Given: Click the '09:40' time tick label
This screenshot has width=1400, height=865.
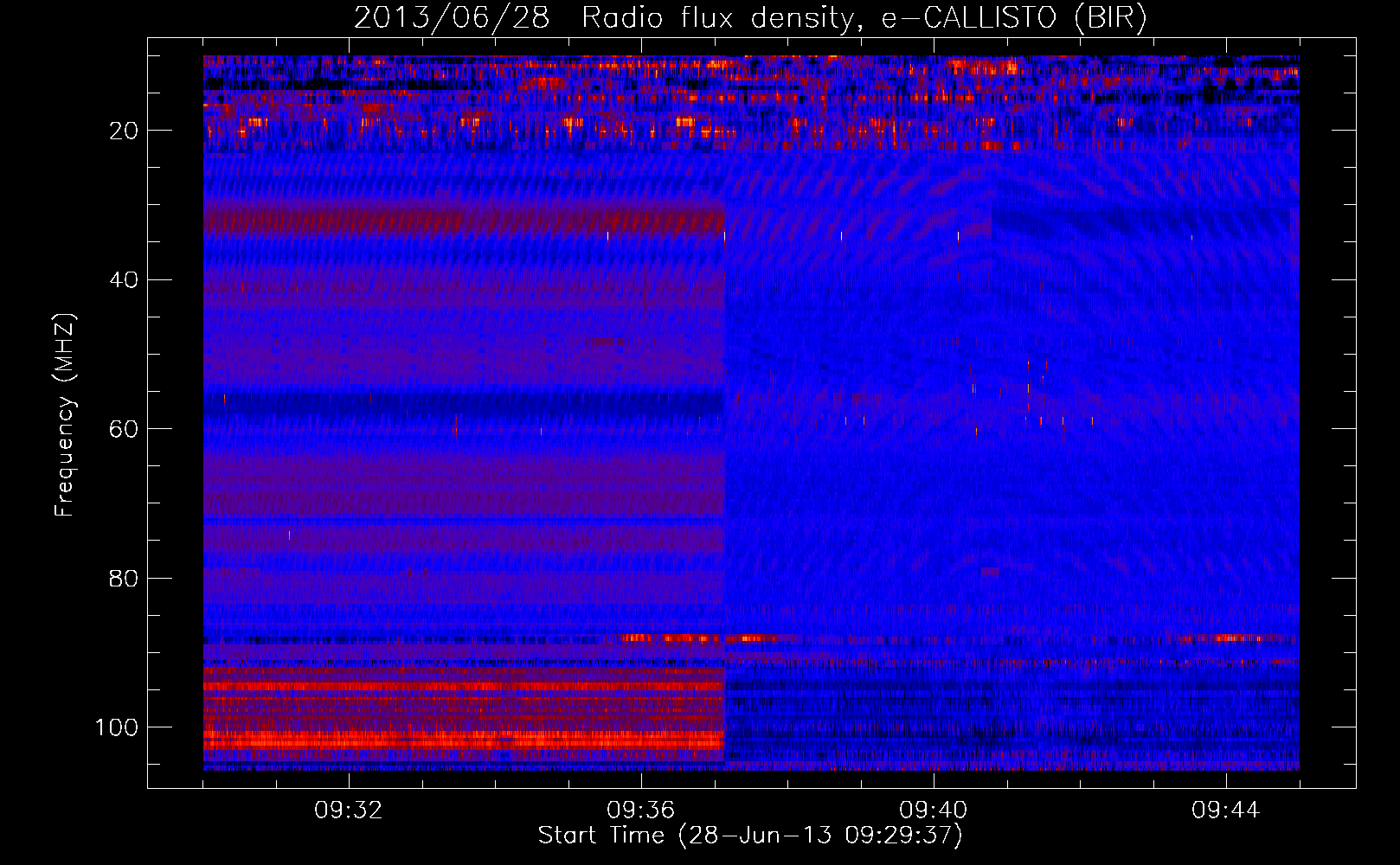Looking at the screenshot, I should (934, 811).
